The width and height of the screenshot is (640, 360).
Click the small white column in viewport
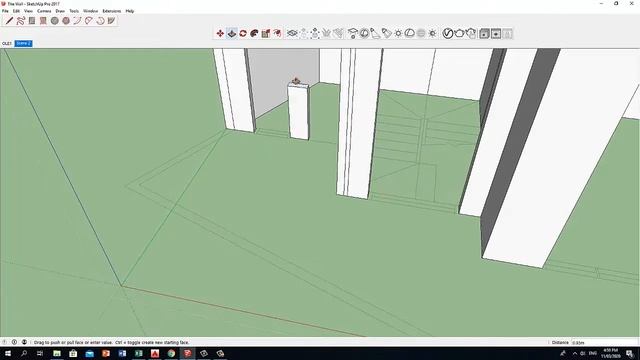click(298, 110)
